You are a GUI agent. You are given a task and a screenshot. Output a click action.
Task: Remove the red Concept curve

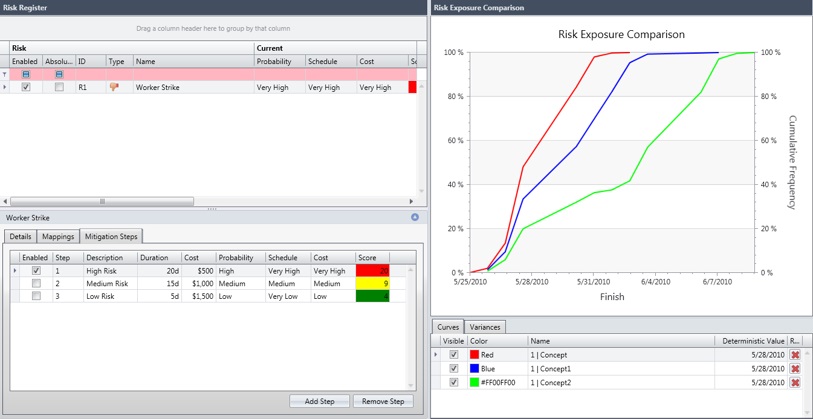(x=795, y=355)
